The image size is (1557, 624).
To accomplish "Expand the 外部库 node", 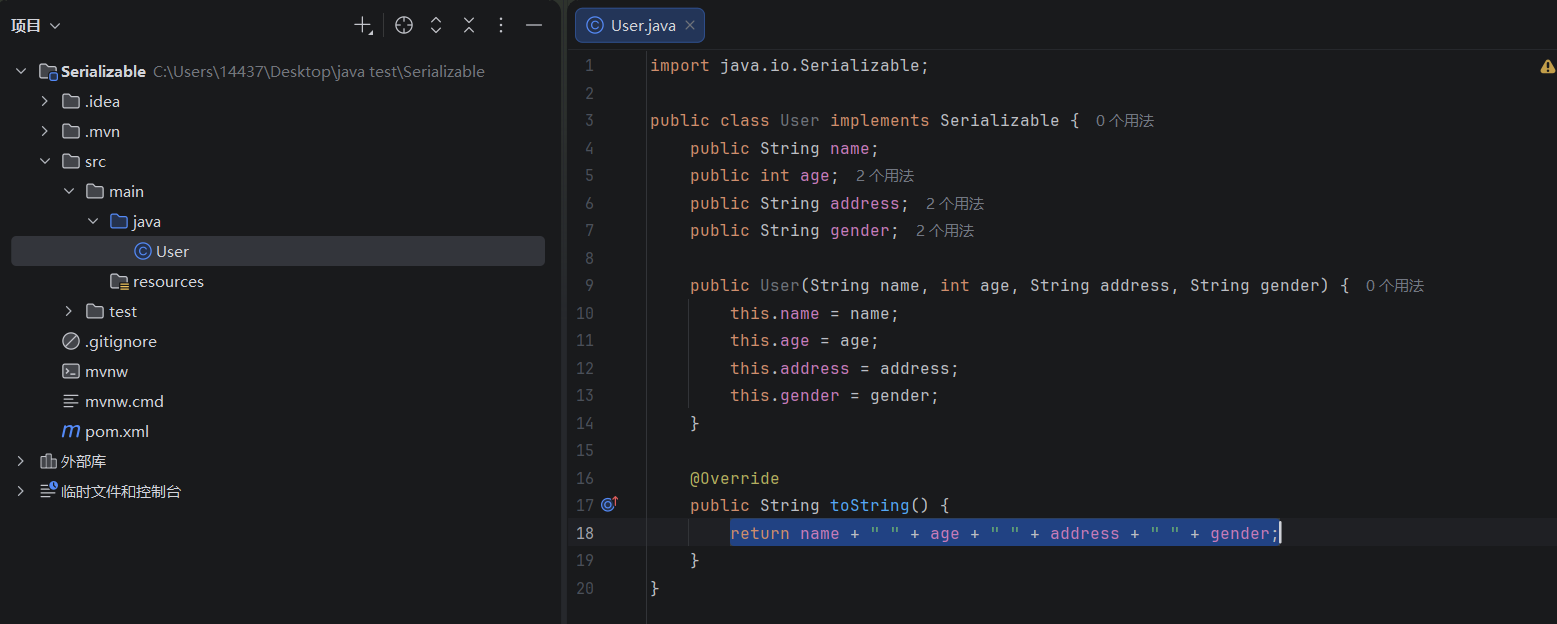I will pyautogui.click(x=20, y=461).
